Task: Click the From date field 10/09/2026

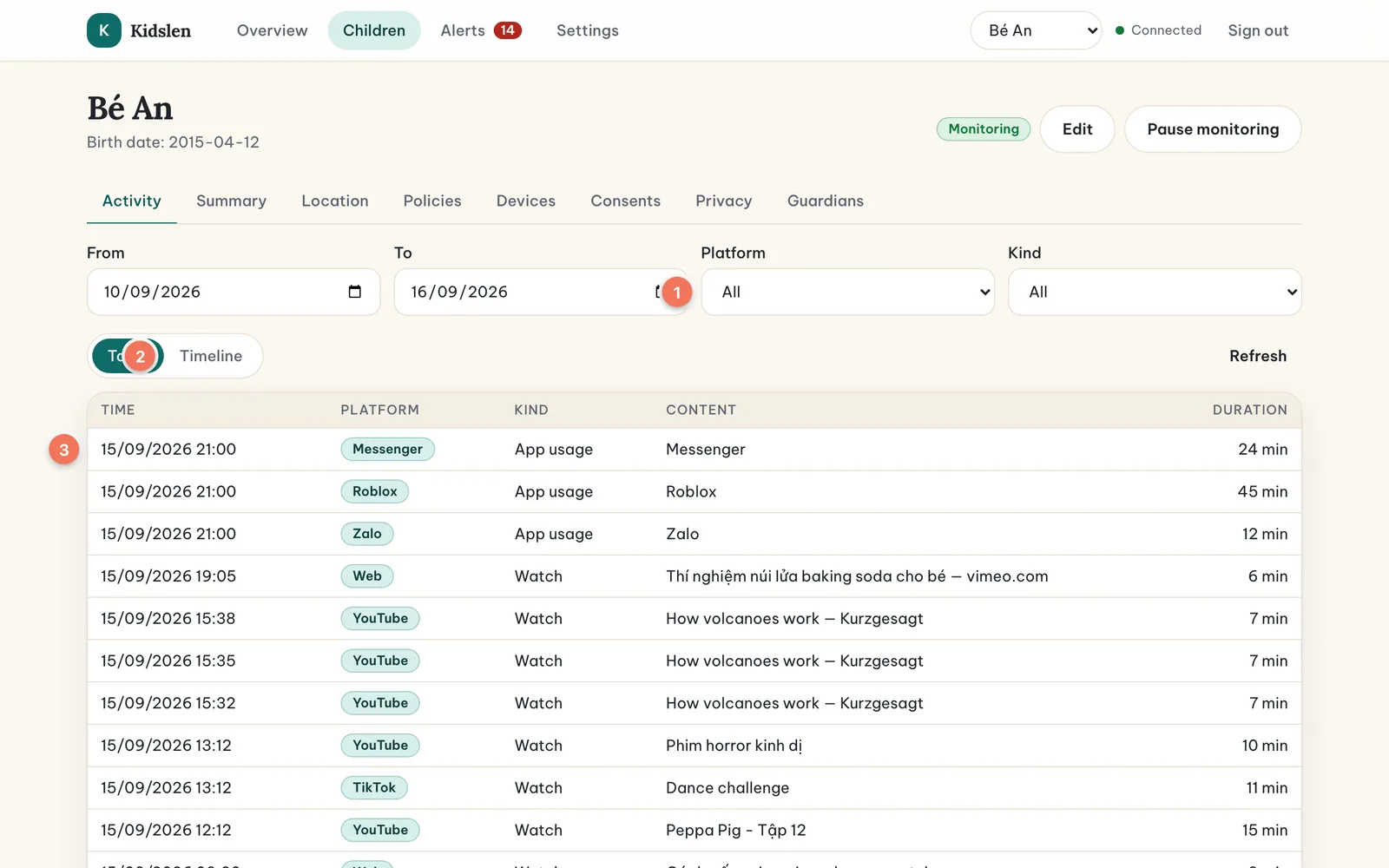Action: click(234, 292)
